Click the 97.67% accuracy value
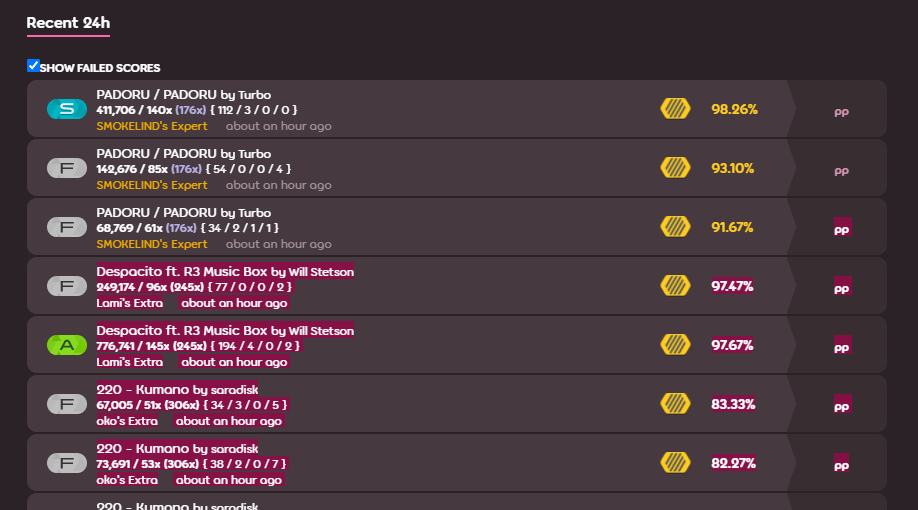 pyautogui.click(x=732, y=345)
